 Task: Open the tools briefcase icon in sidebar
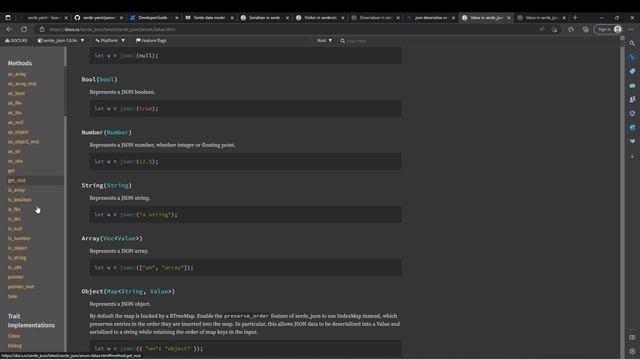(x=632, y=86)
